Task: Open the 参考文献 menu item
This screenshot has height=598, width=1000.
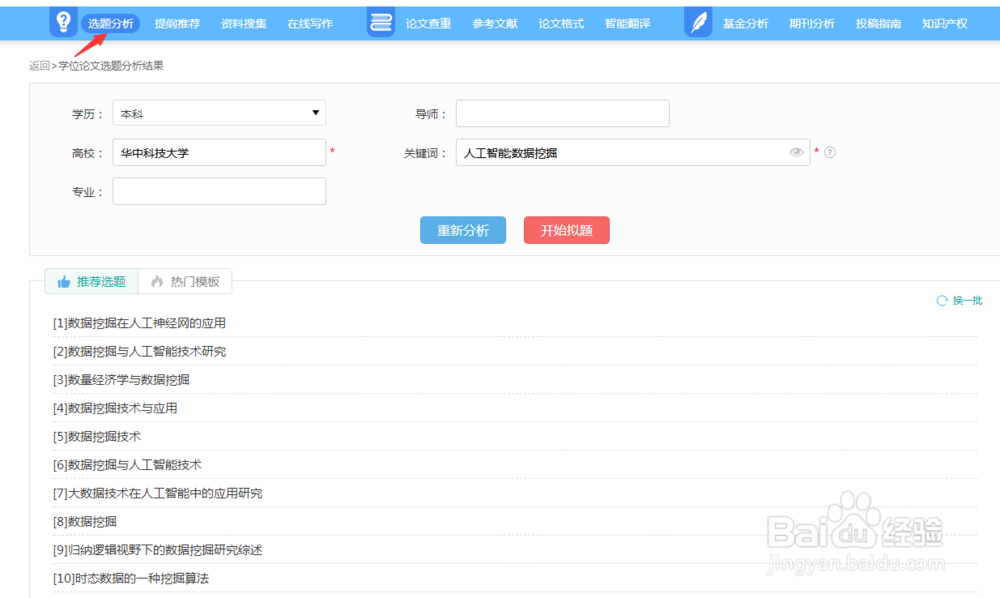Action: coord(495,24)
